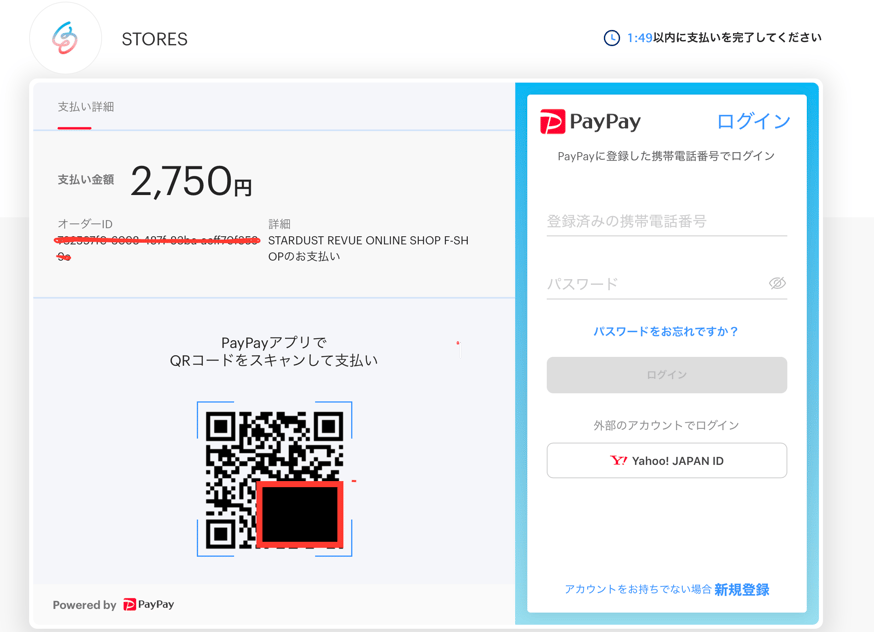The image size is (874, 632).
Task: Click the blue ログイン heading
Action: pyautogui.click(x=753, y=121)
